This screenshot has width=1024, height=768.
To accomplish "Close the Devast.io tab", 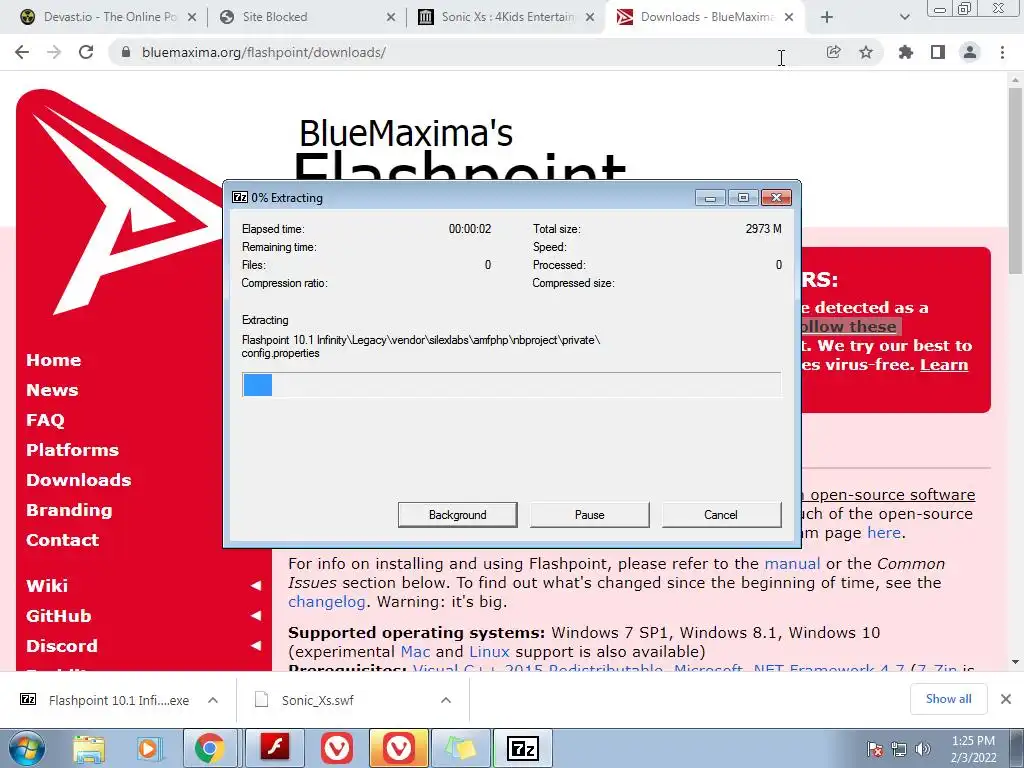I will coord(192,17).
